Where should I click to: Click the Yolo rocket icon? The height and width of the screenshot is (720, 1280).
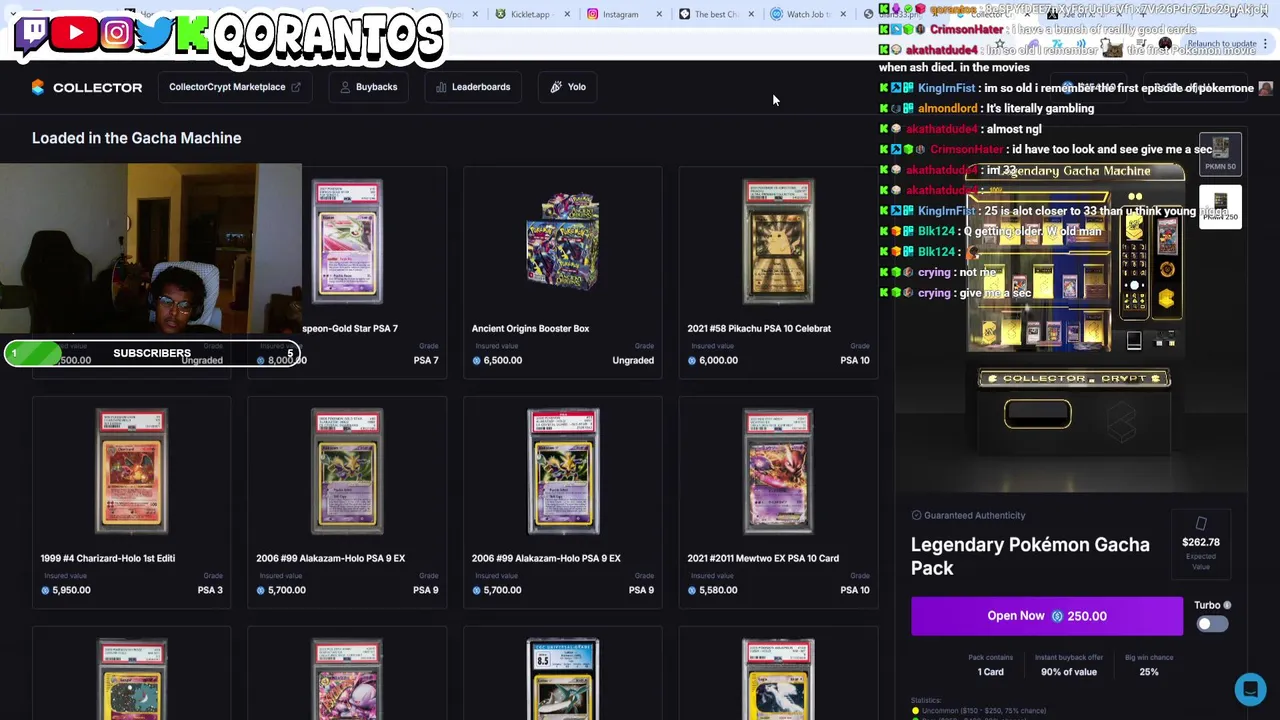[556, 87]
